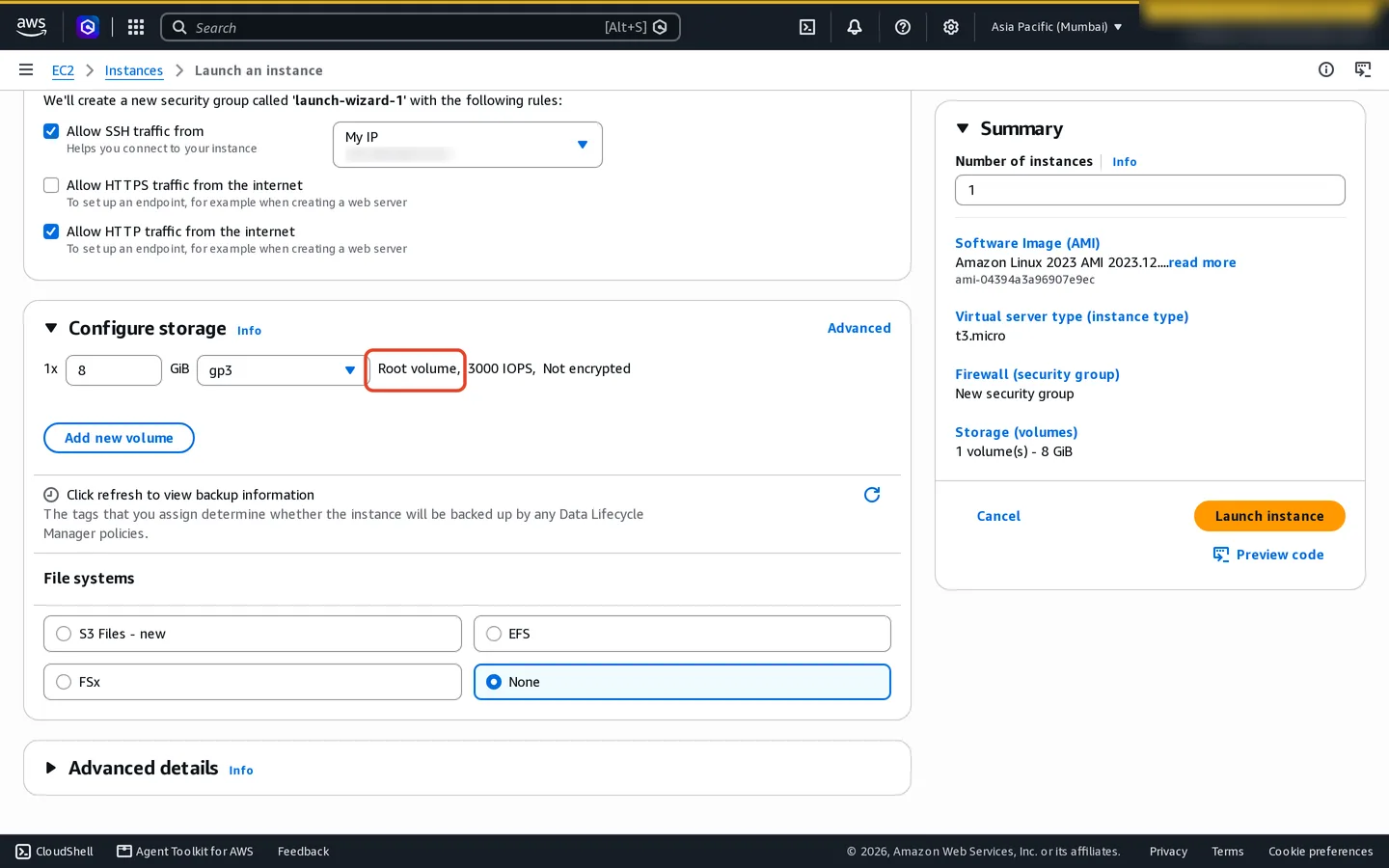Collapse the Summary panel
The image size is (1389, 868).
(963, 128)
